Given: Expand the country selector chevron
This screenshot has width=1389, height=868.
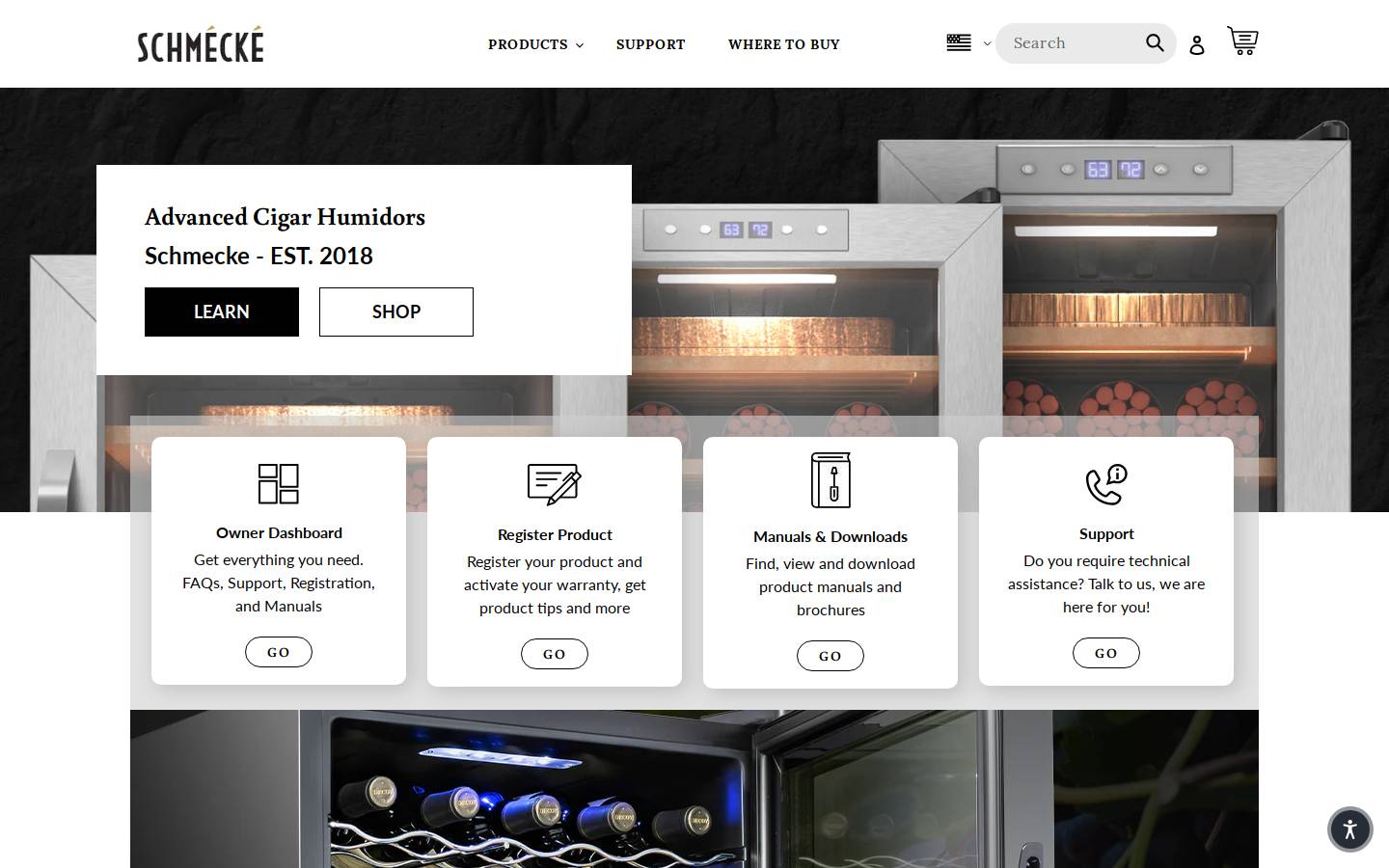Looking at the screenshot, I should [x=987, y=43].
